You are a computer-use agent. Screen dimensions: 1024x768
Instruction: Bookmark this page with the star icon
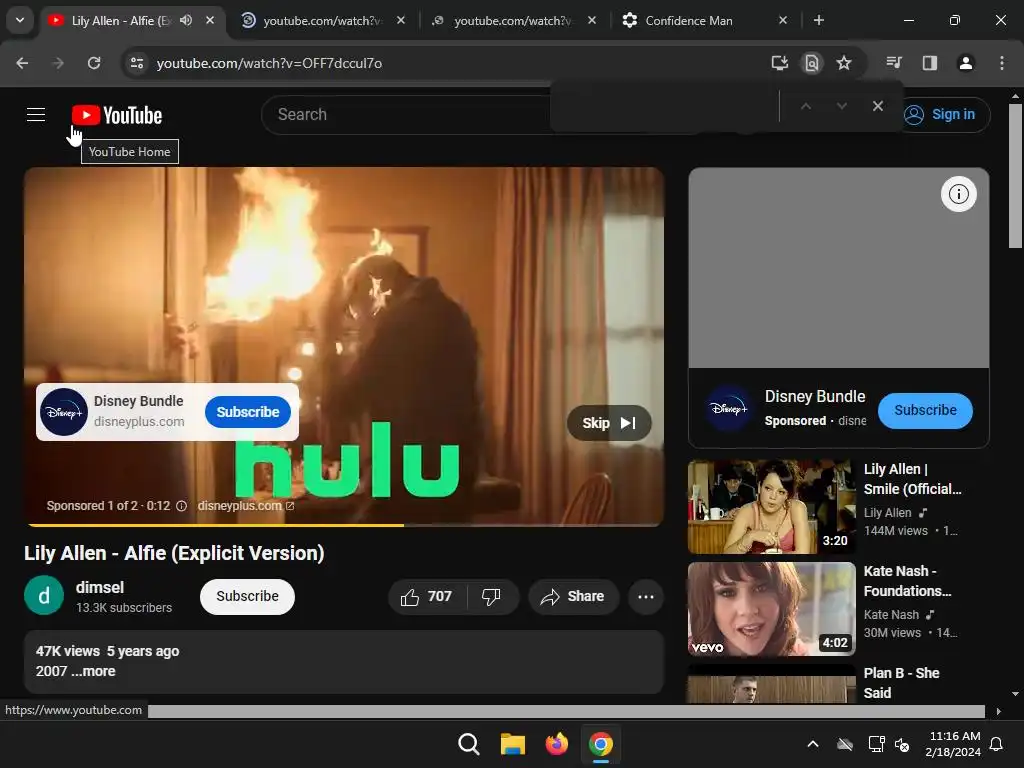pos(844,63)
